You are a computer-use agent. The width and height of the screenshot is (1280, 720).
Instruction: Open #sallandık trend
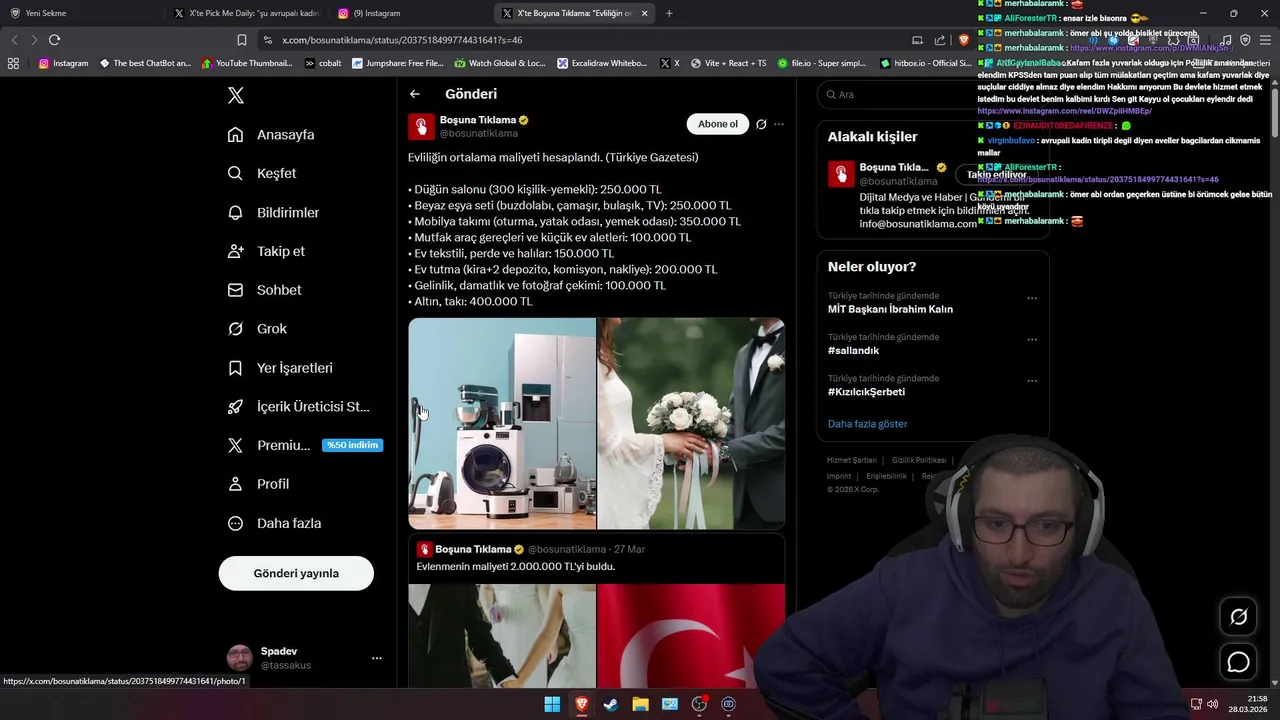(853, 351)
